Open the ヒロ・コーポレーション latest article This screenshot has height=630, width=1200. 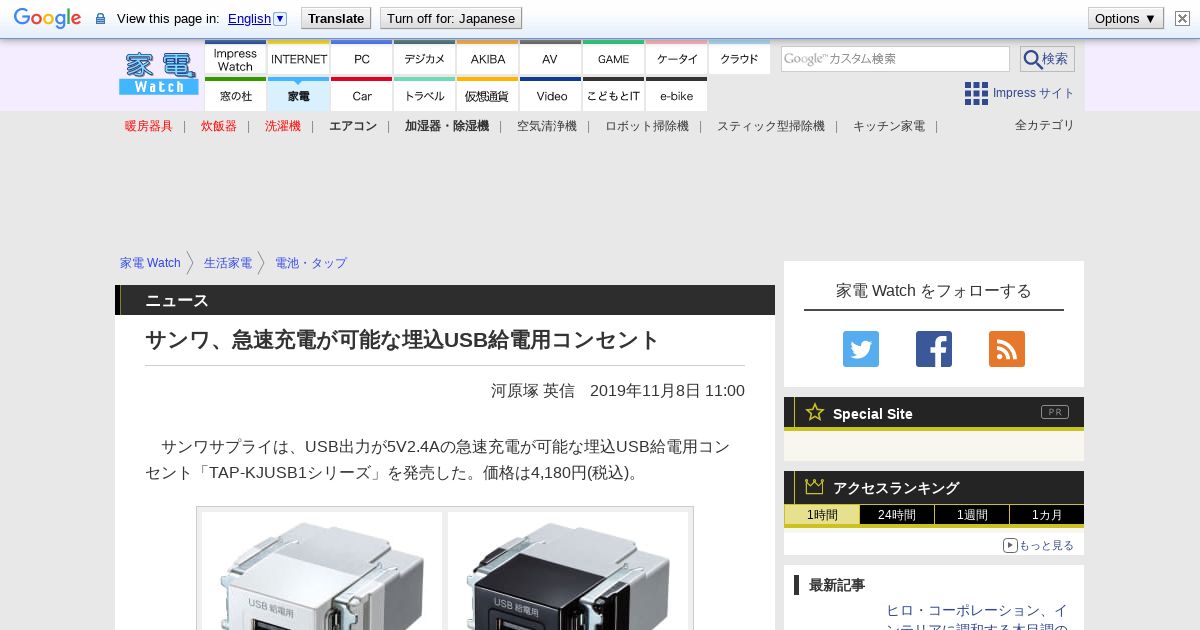click(976, 618)
